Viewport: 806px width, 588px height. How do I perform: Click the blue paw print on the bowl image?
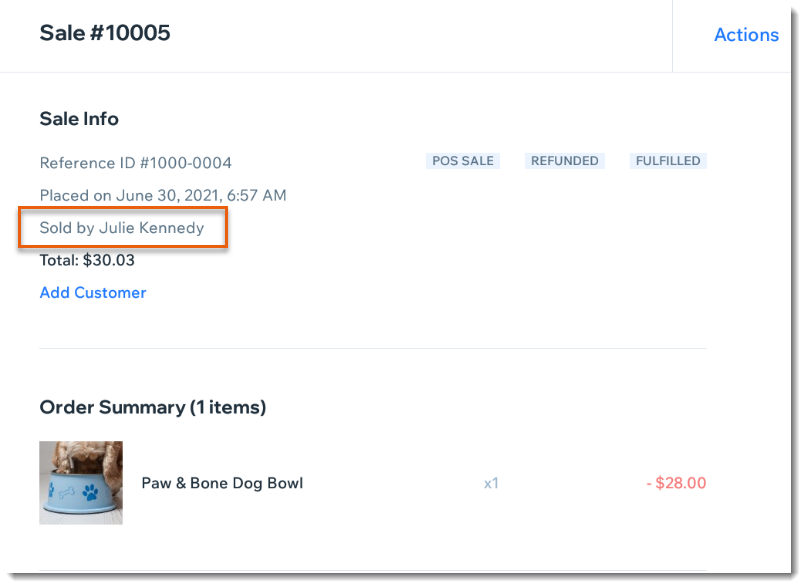coord(90,493)
